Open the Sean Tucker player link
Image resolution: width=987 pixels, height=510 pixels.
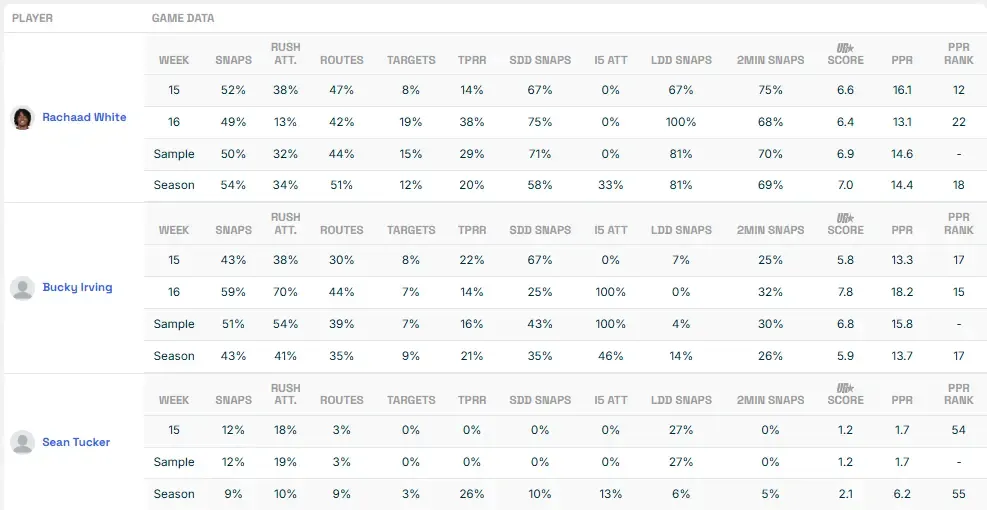pyautogui.click(x=76, y=442)
